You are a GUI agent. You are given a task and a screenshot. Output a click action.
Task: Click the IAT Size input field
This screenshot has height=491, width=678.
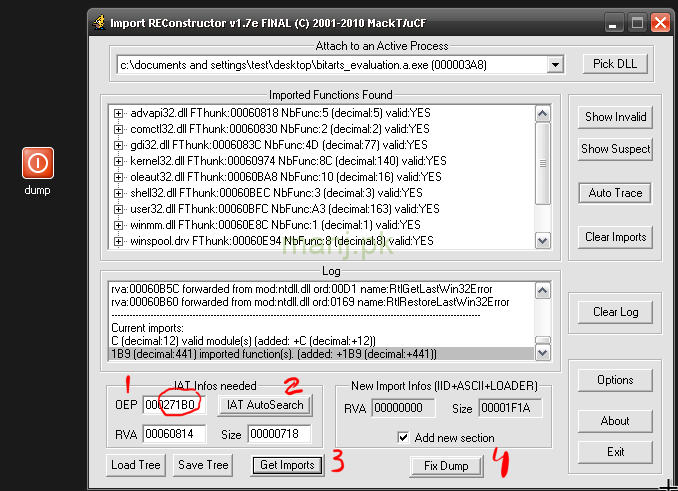(x=278, y=434)
